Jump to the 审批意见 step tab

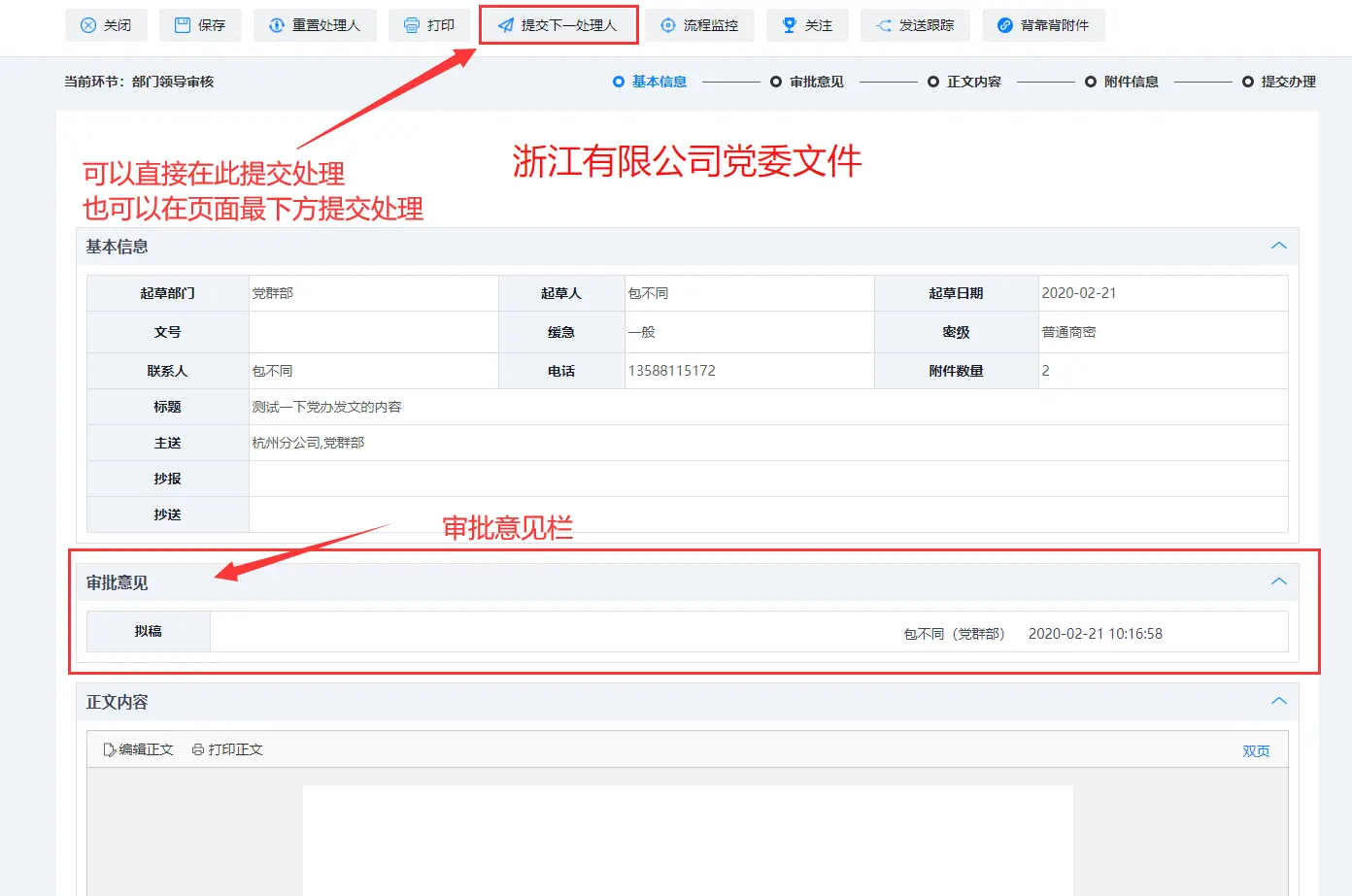pos(817,82)
